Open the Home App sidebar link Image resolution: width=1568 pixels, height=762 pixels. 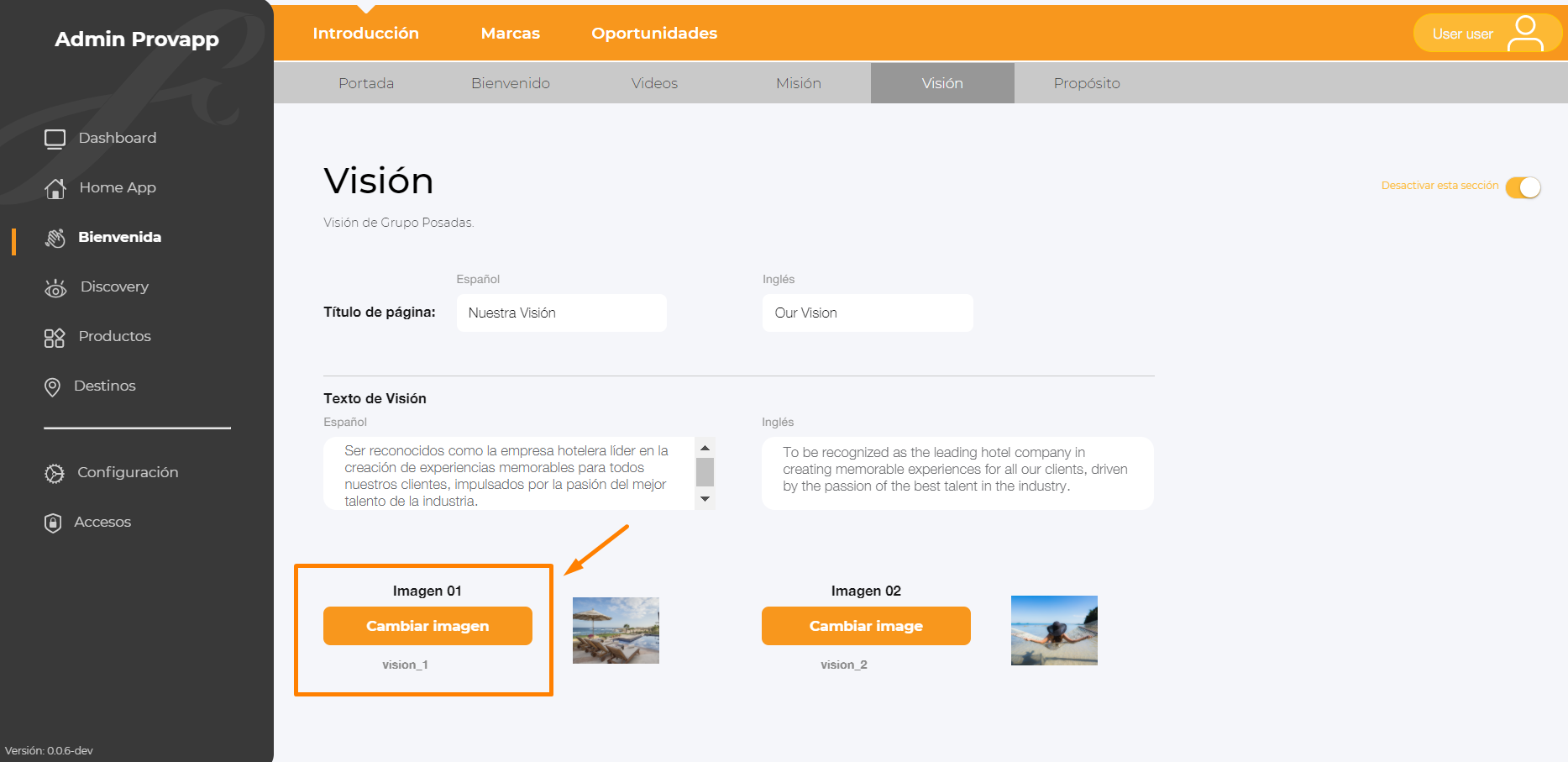(x=118, y=187)
